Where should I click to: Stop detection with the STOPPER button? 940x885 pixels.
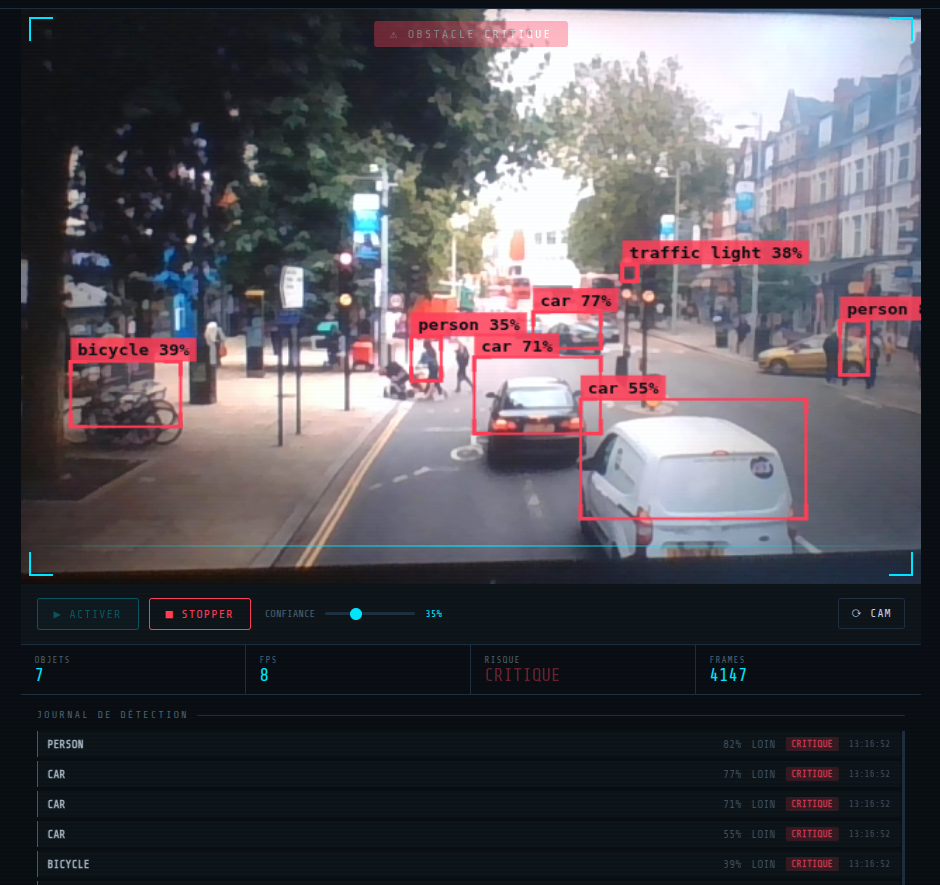click(x=200, y=614)
